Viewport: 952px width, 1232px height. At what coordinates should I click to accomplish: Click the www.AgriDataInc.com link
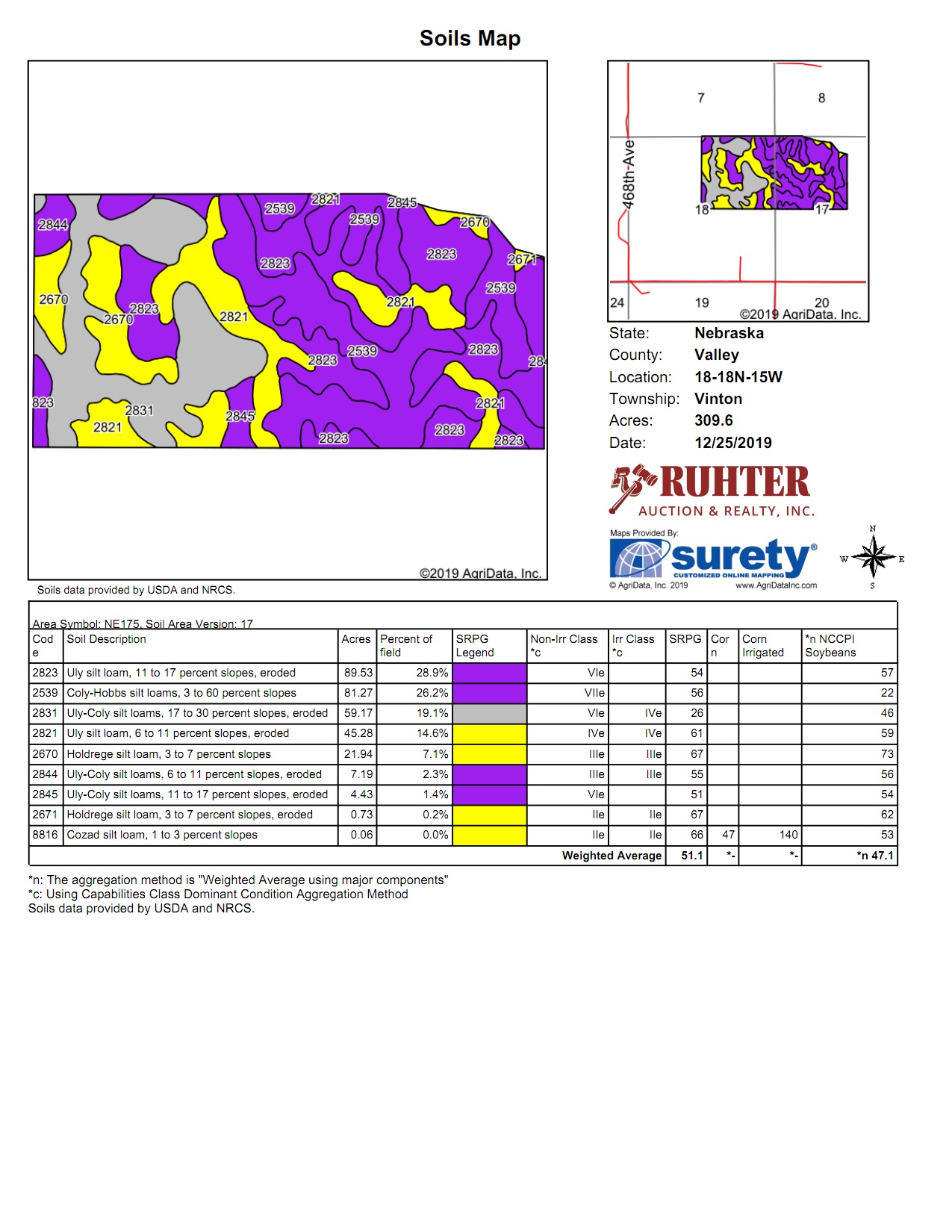pos(776,585)
